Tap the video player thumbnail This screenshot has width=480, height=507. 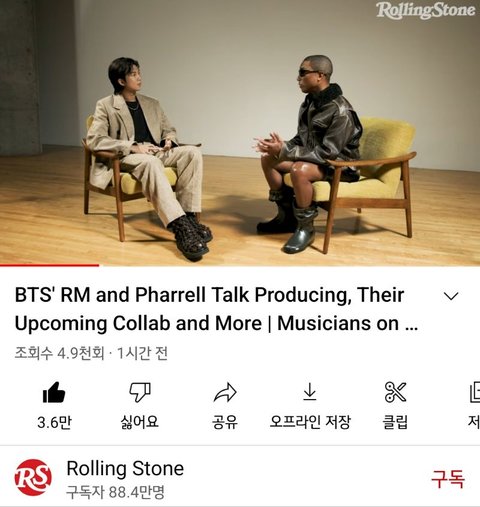(x=240, y=132)
